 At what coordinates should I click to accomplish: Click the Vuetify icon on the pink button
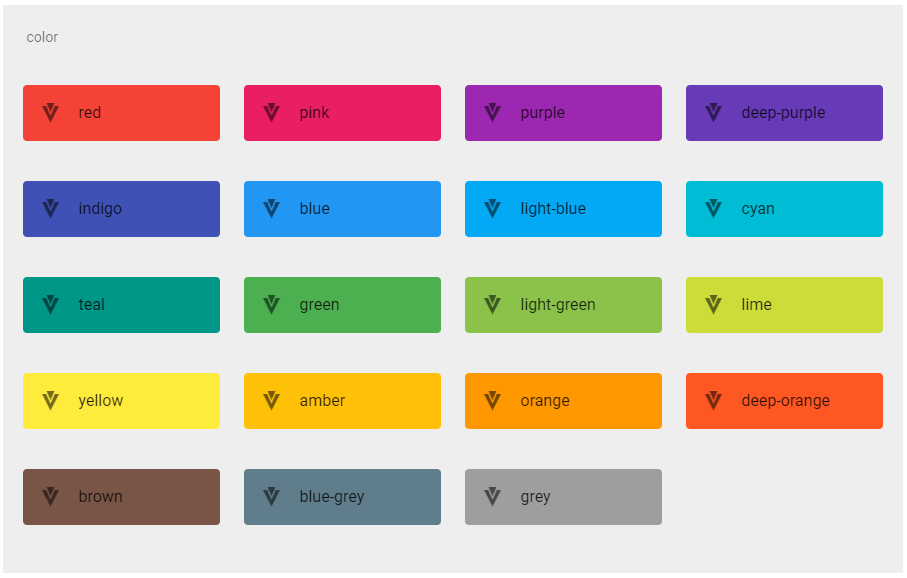pyautogui.click(x=270, y=113)
